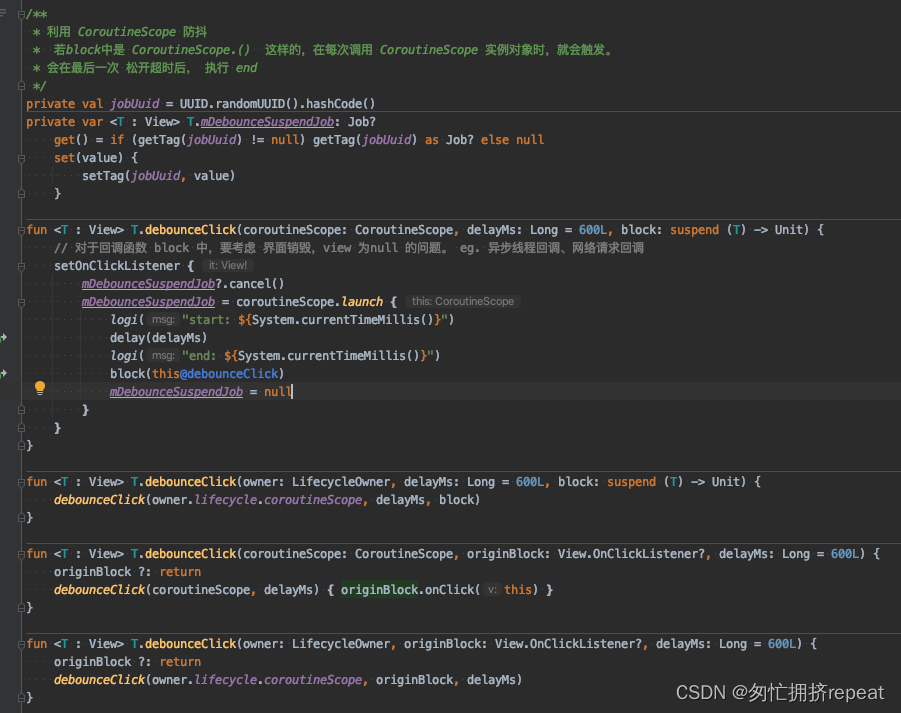Click 'null' at the cursor line end
The width and height of the screenshot is (901, 713).
point(278,392)
